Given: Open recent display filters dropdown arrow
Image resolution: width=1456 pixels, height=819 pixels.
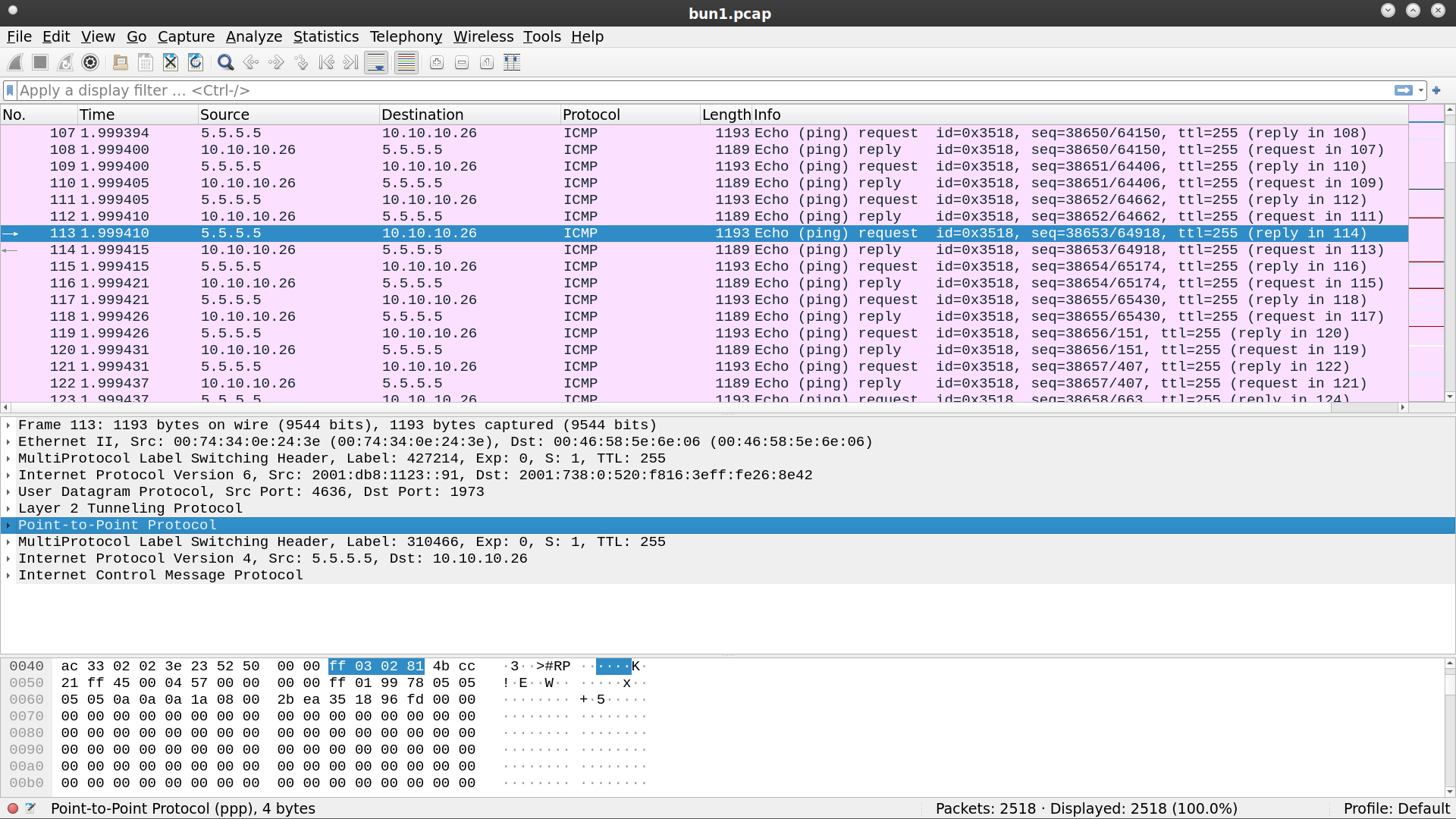Looking at the screenshot, I should [1421, 90].
